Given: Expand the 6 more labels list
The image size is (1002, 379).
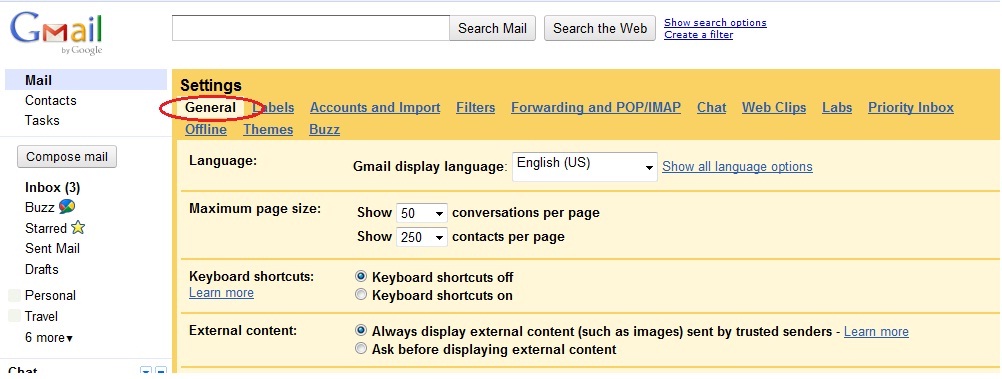Looking at the screenshot, I should (x=49, y=337).
